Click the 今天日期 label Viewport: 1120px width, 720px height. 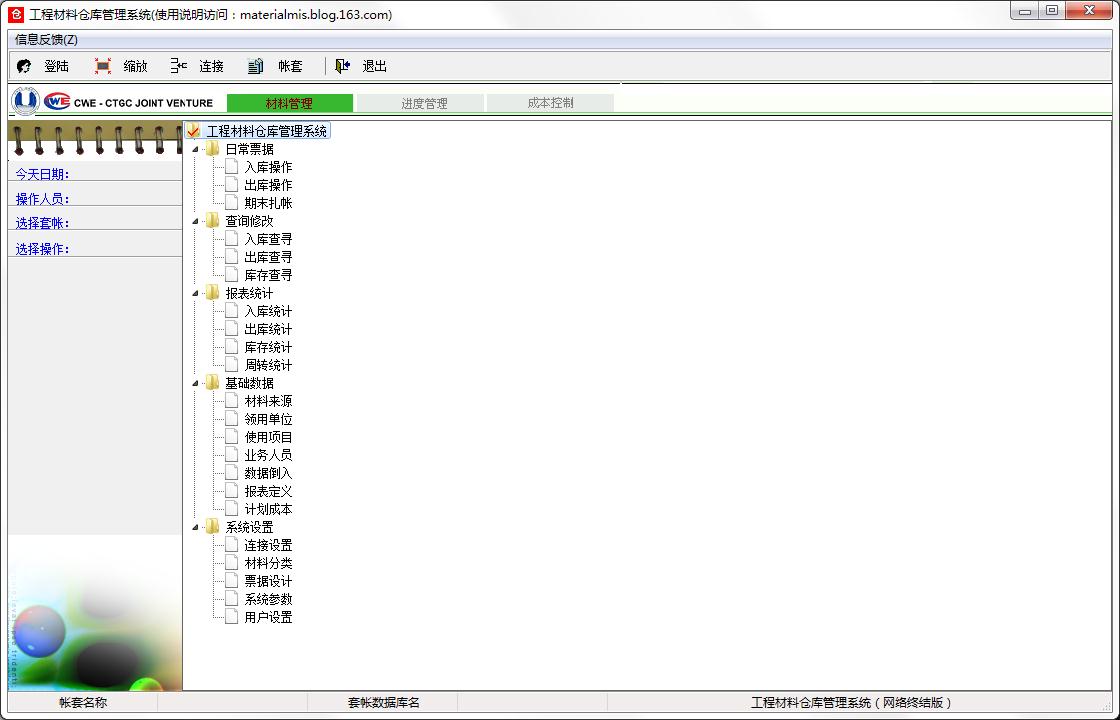point(42,174)
